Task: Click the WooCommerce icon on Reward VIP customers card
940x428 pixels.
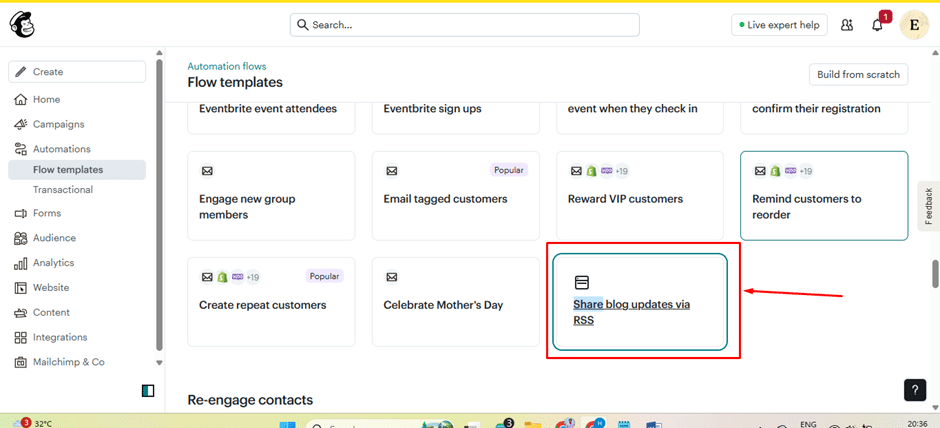Action: coord(605,171)
